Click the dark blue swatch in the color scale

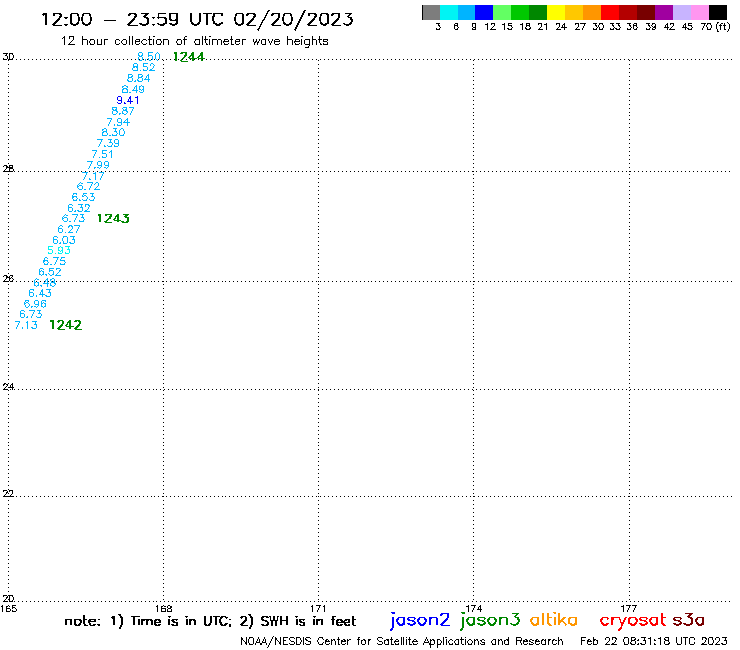(484, 12)
